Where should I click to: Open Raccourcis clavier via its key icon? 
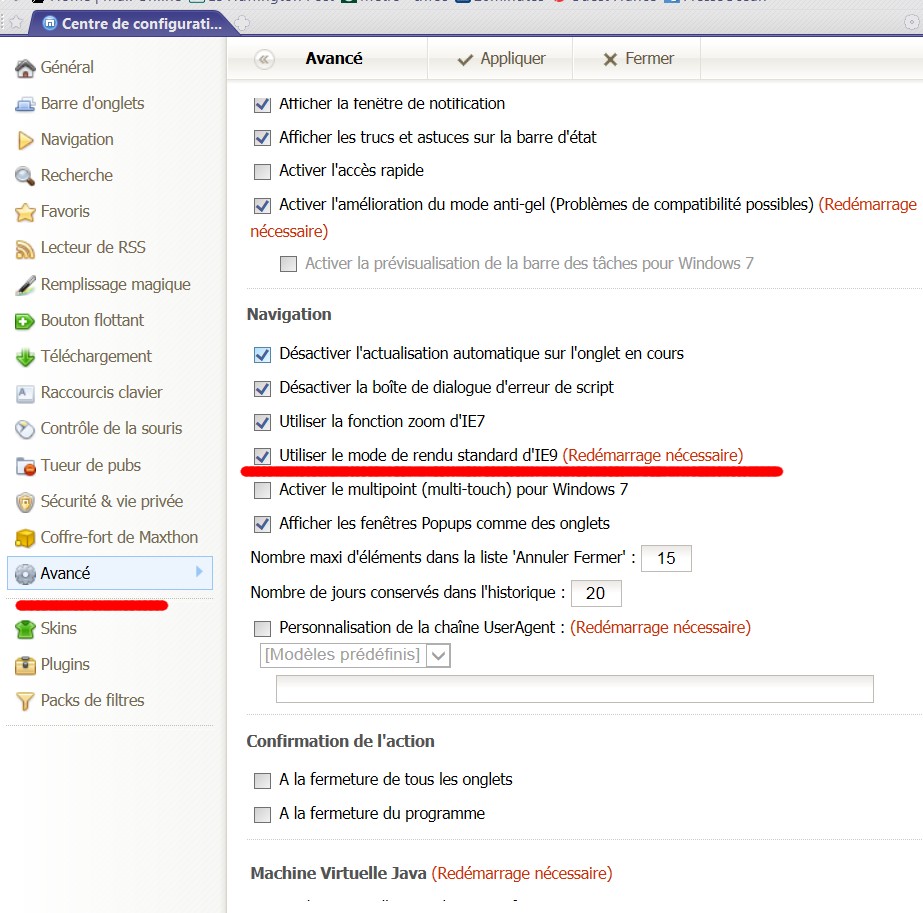pyautogui.click(x=25, y=393)
